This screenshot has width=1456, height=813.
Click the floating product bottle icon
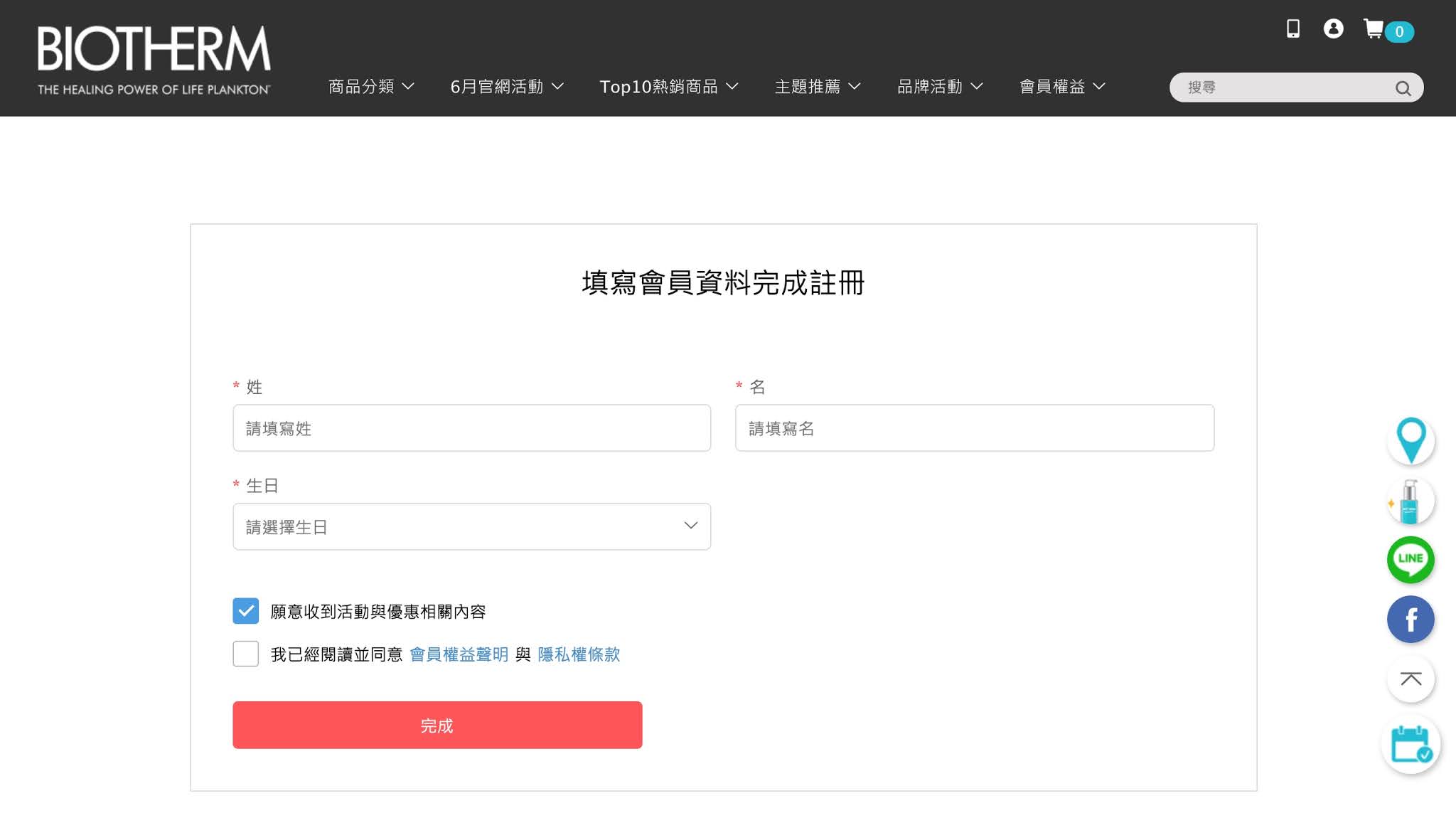coord(1410,501)
